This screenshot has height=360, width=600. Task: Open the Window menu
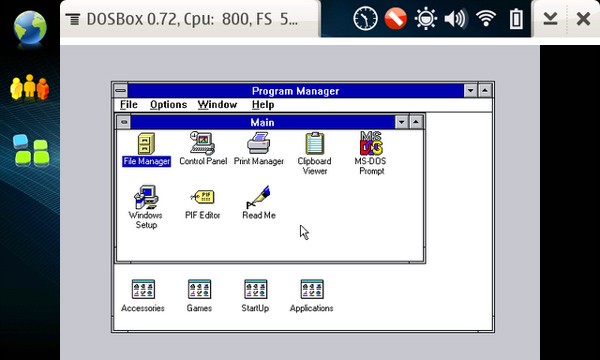pos(217,104)
